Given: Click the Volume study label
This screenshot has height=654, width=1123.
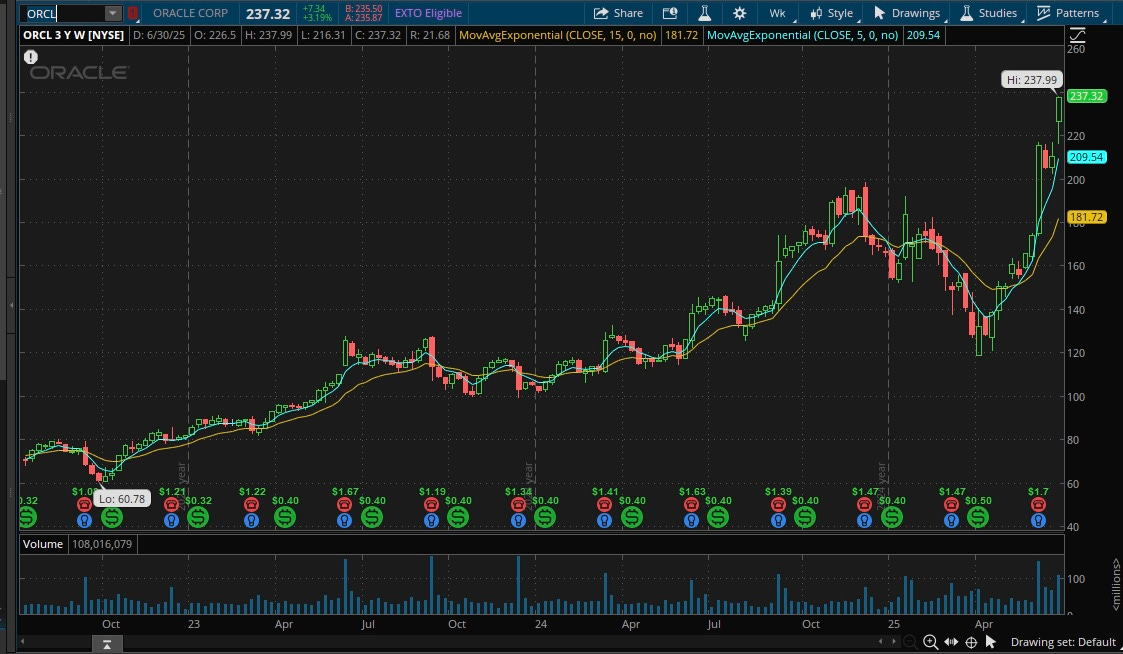Looking at the screenshot, I should tap(43, 544).
